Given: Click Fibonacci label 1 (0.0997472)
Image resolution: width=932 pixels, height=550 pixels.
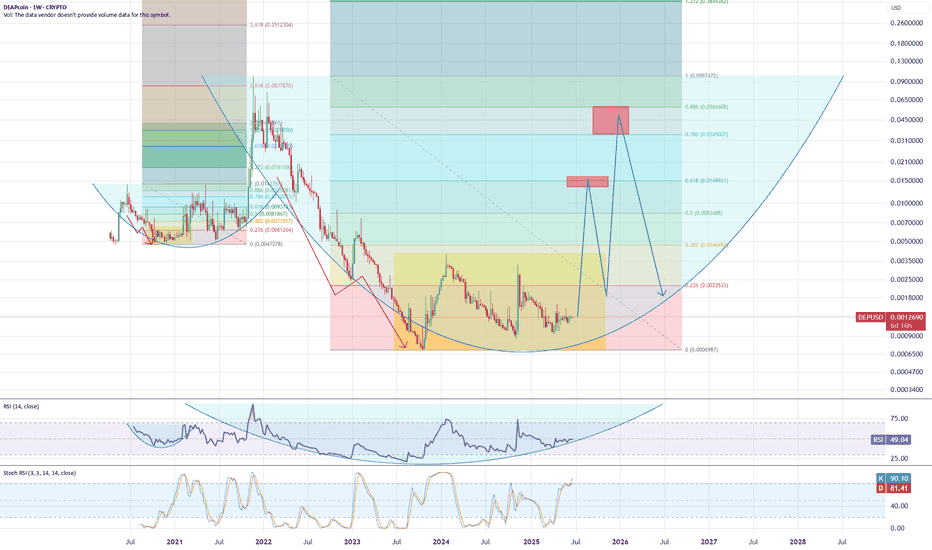Looking at the screenshot, I should 701,76.
